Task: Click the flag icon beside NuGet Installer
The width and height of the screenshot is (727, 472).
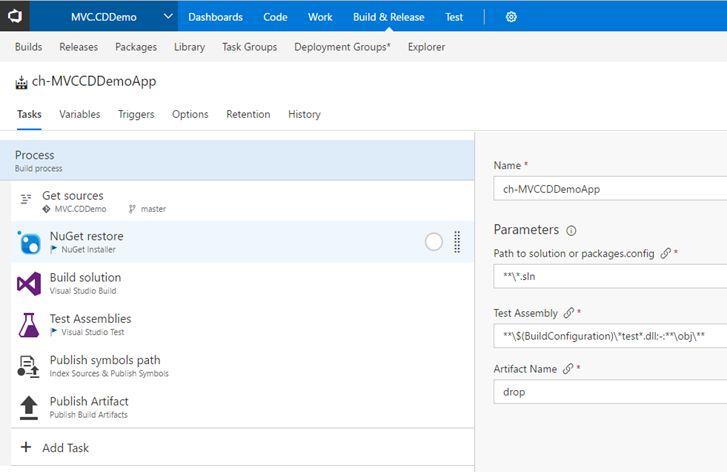Action: pos(54,249)
